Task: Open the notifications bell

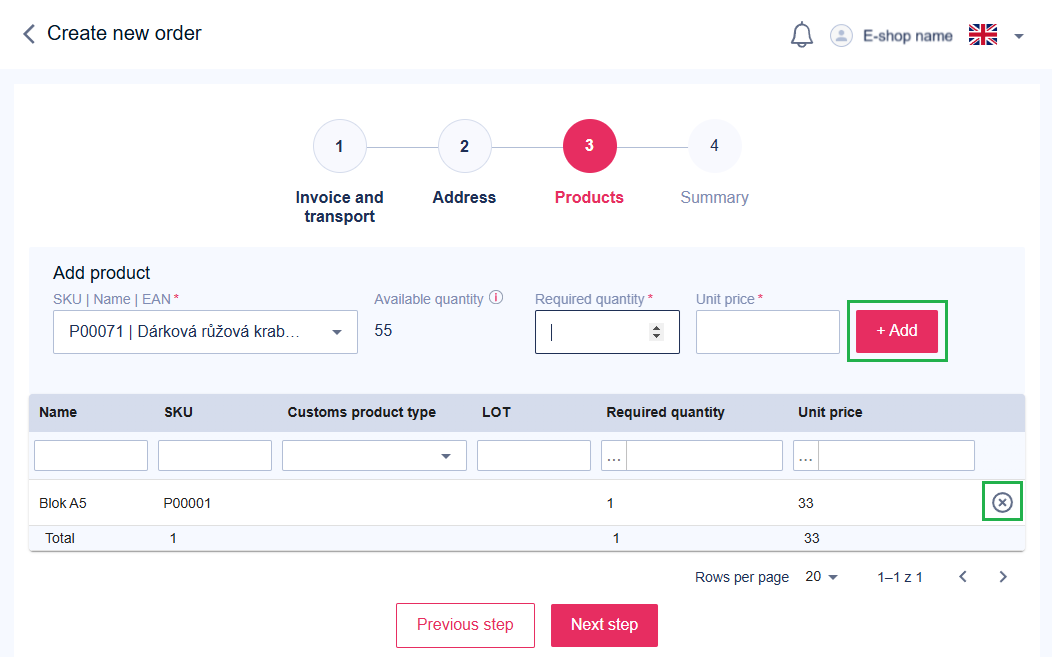Action: (x=801, y=36)
